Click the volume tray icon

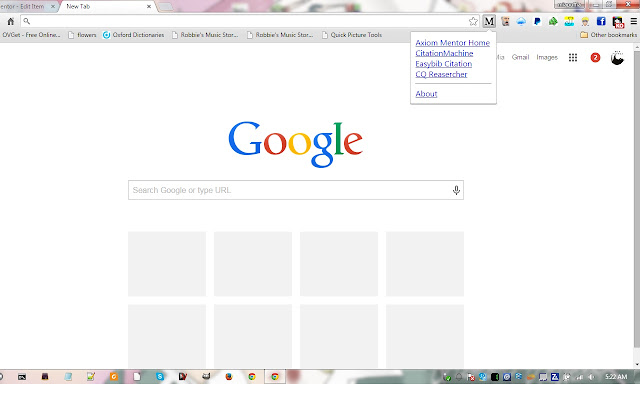[x=591, y=377]
